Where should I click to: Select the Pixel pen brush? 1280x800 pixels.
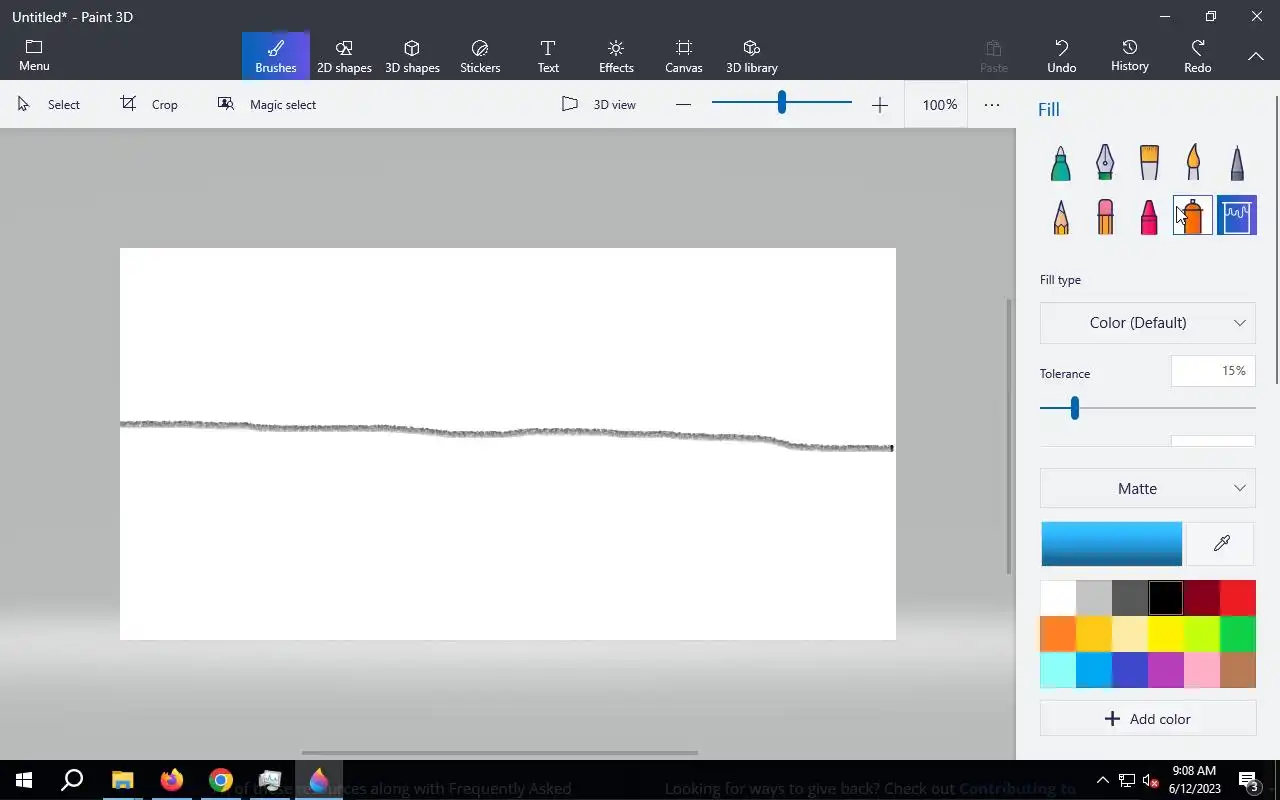point(1237,163)
